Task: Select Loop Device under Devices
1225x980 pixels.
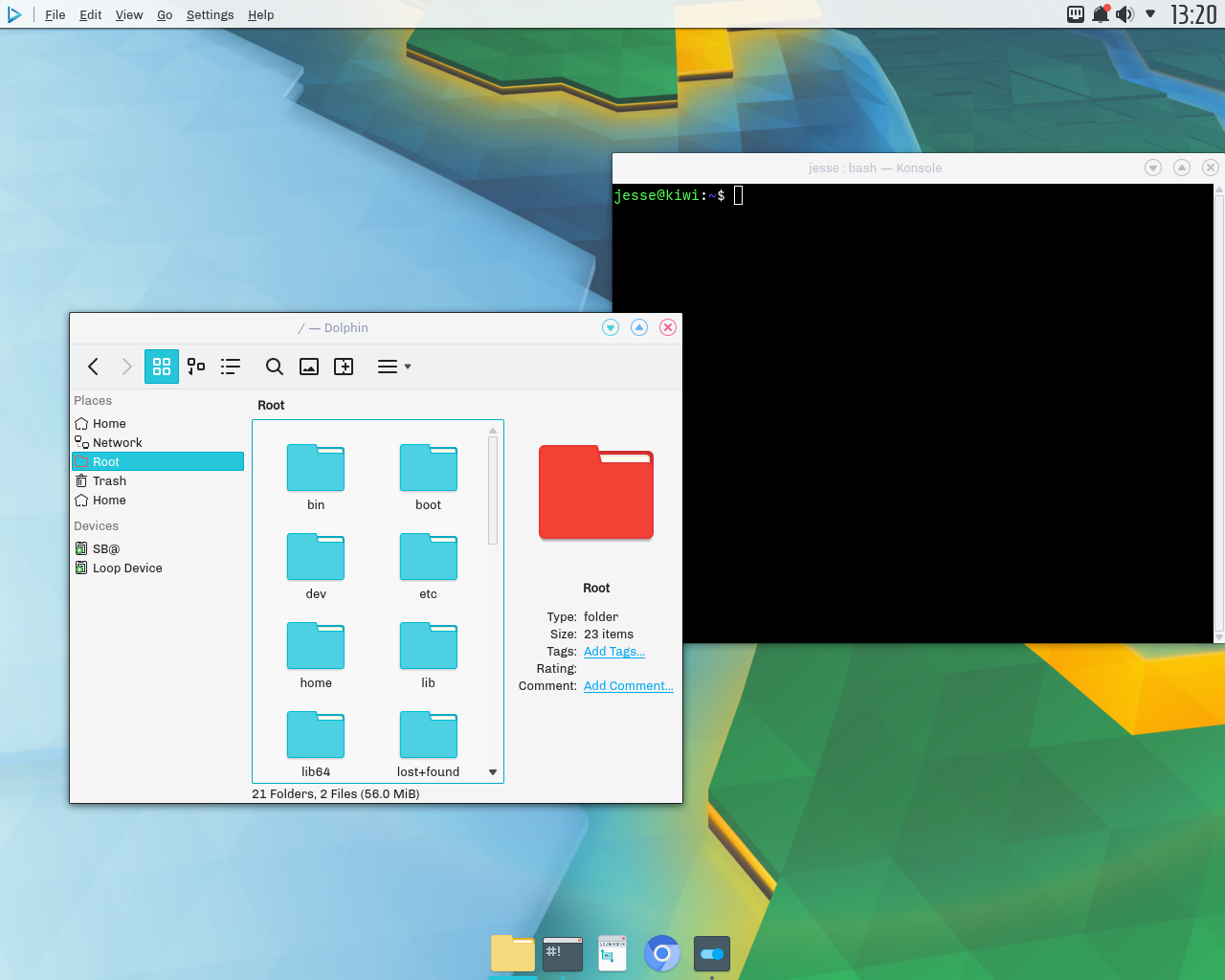Action: tap(158, 568)
